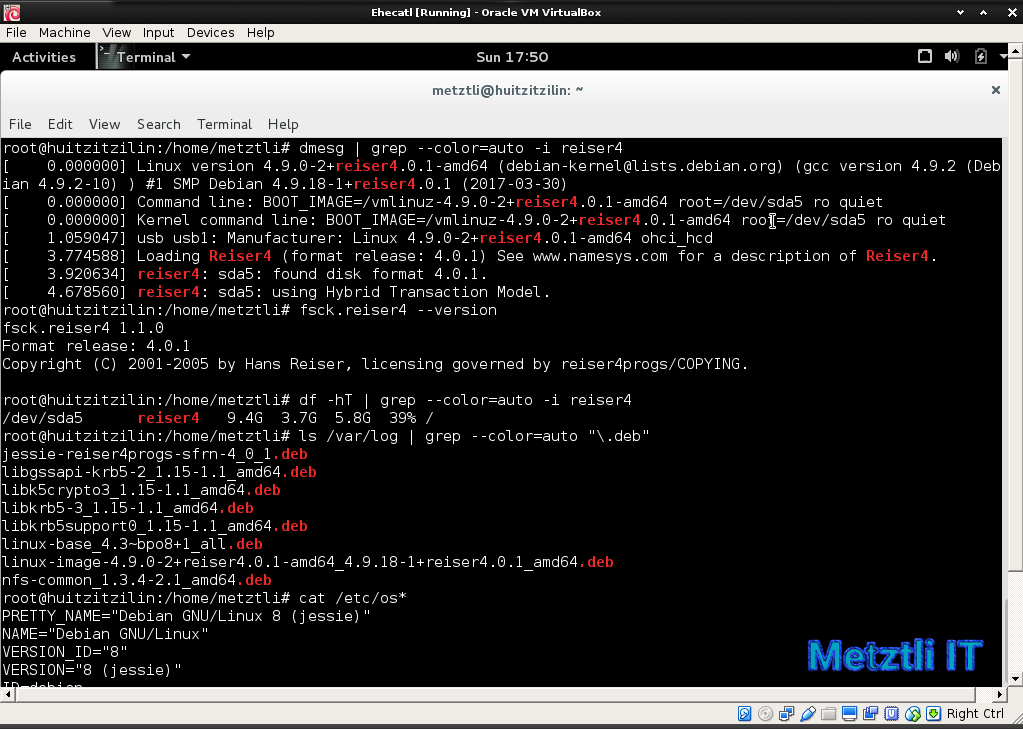Click the line "Format release: 4.0.1"

click(96, 346)
